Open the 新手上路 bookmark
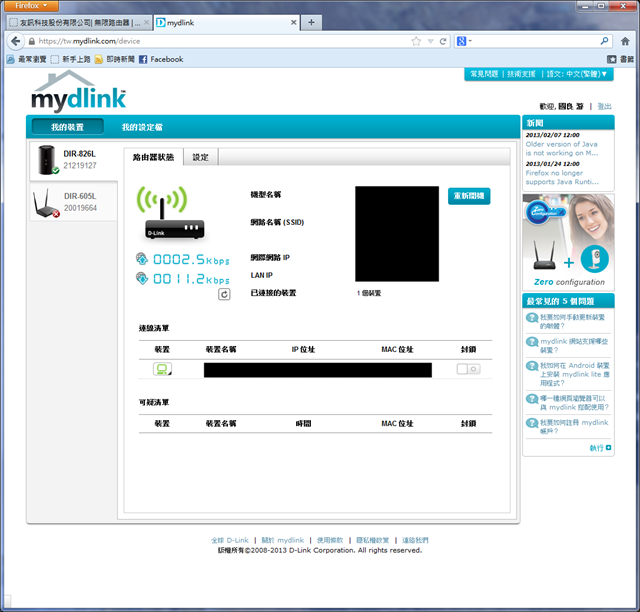 [71, 60]
